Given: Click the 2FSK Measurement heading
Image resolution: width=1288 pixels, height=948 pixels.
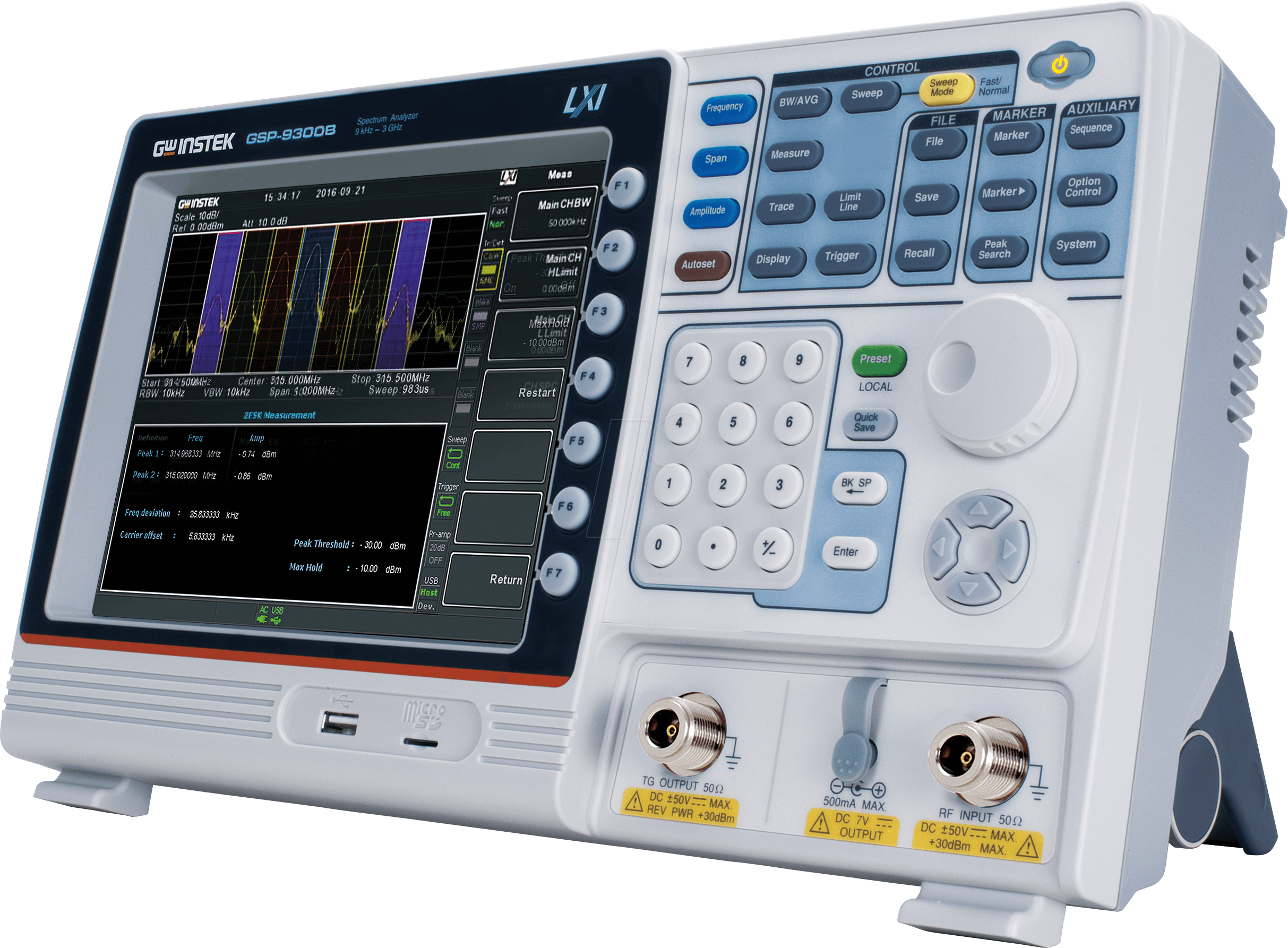Looking at the screenshot, I should tap(279, 416).
